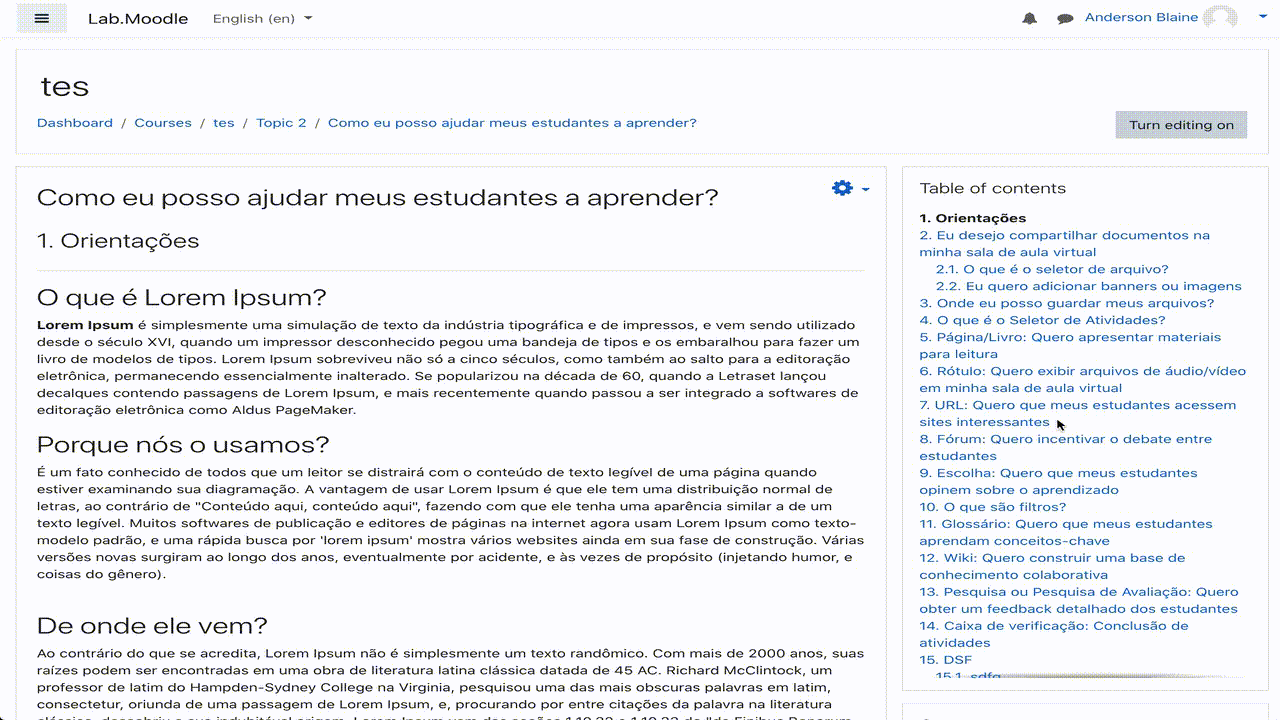Open chapter 15 DSF
This screenshot has width=1280, height=720.
point(946,660)
